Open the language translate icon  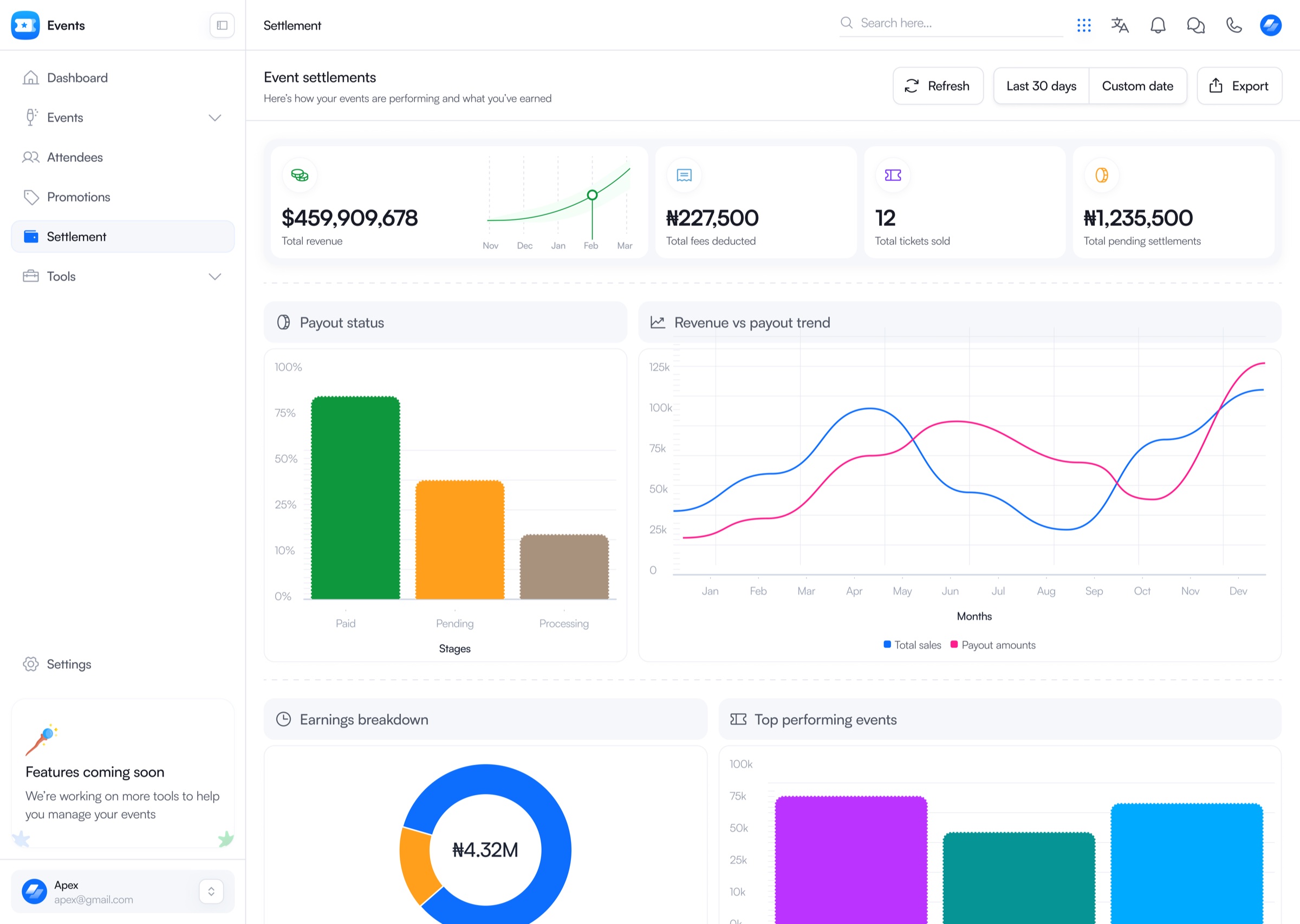click(1120, 25)
